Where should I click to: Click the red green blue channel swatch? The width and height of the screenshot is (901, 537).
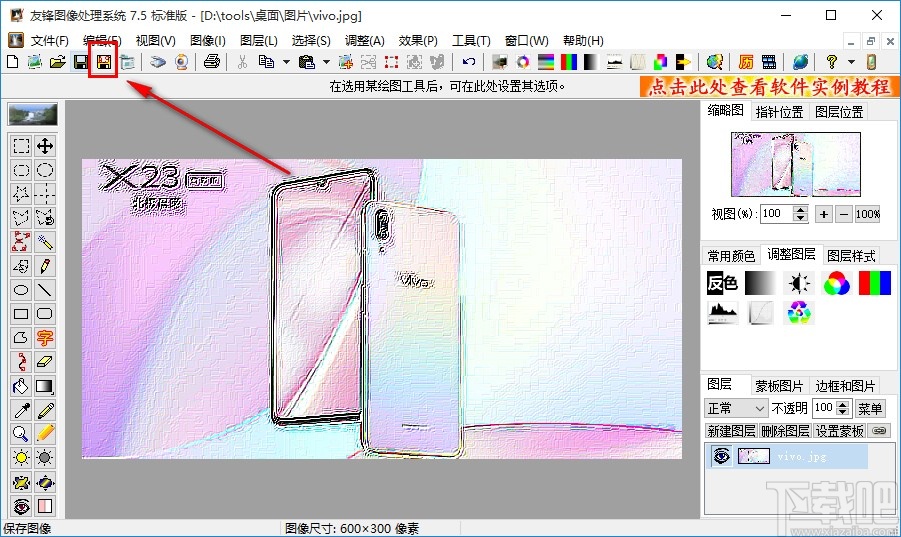[x=875, y=283]
